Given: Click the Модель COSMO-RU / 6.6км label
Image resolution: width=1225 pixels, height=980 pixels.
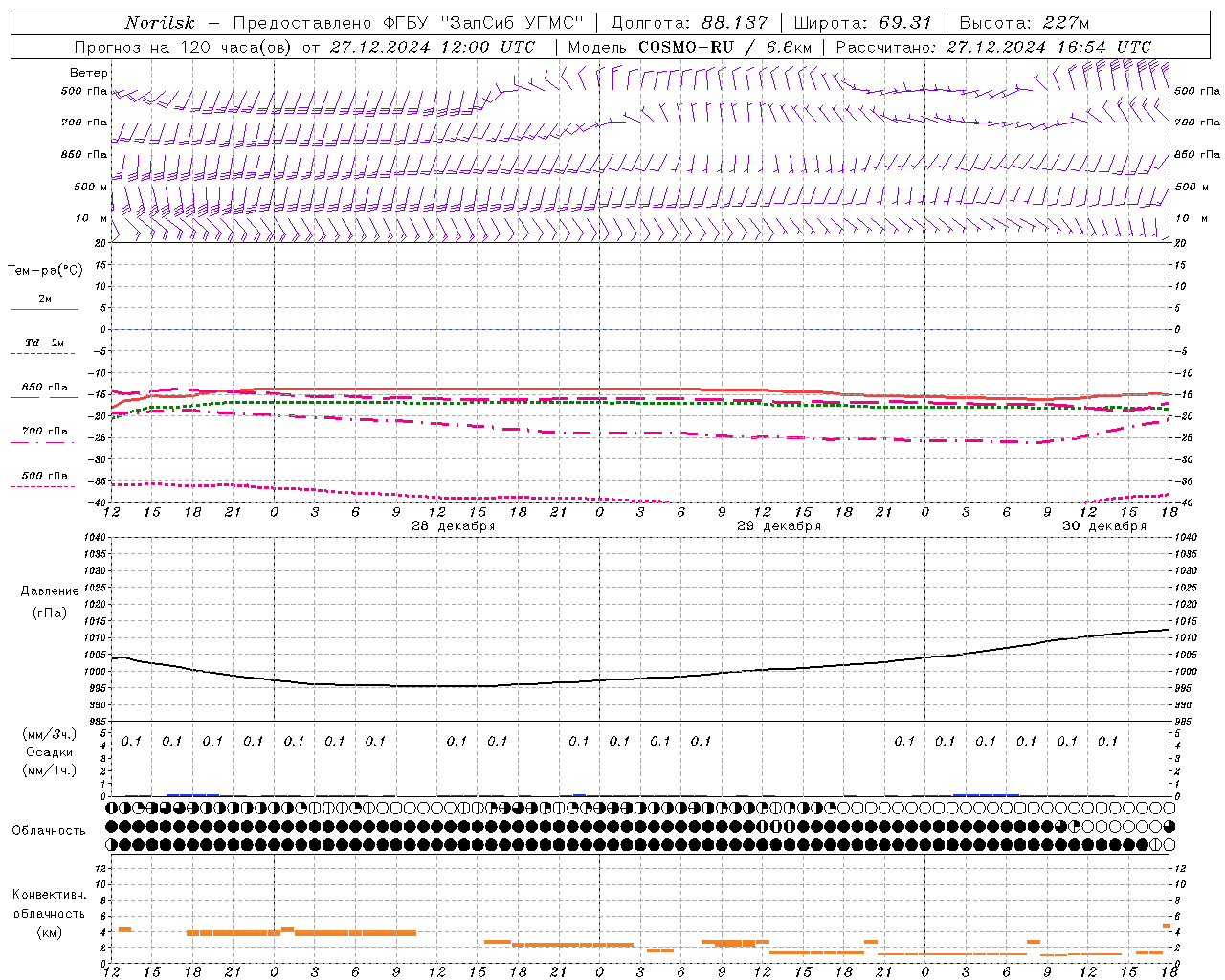Looking at the screenshot, I should (690, 47).
